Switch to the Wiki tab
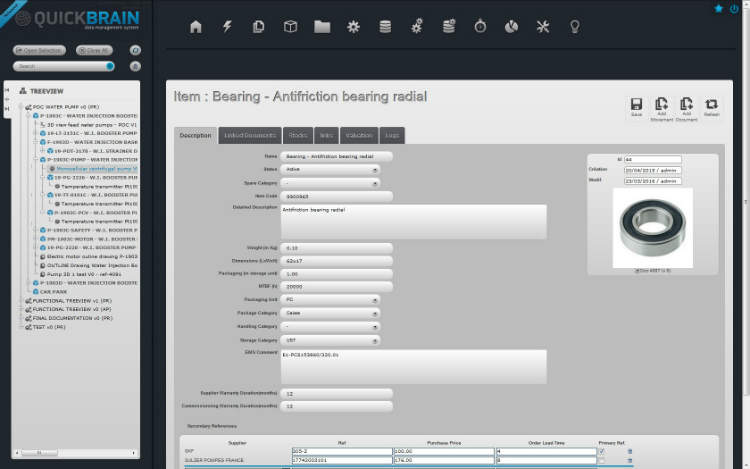This screenshot has height=469, width=750. point(326,135)
